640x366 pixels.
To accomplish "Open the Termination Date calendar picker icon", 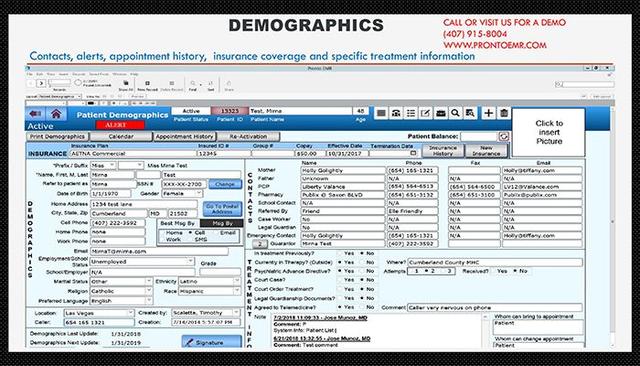I will pyautogui.click(x=413, y=153).
